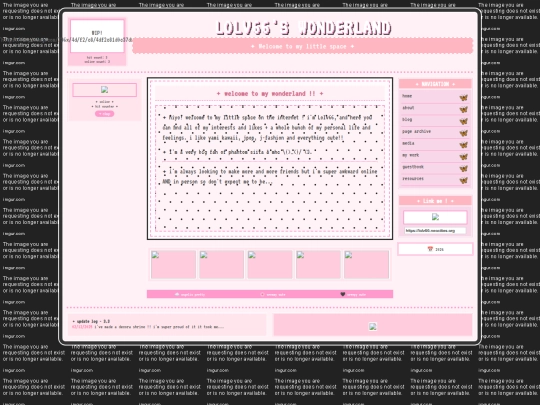This screenshot has height=405, width=540.
Task: Click the Link me ! panel header
Action: click(435, 201)
